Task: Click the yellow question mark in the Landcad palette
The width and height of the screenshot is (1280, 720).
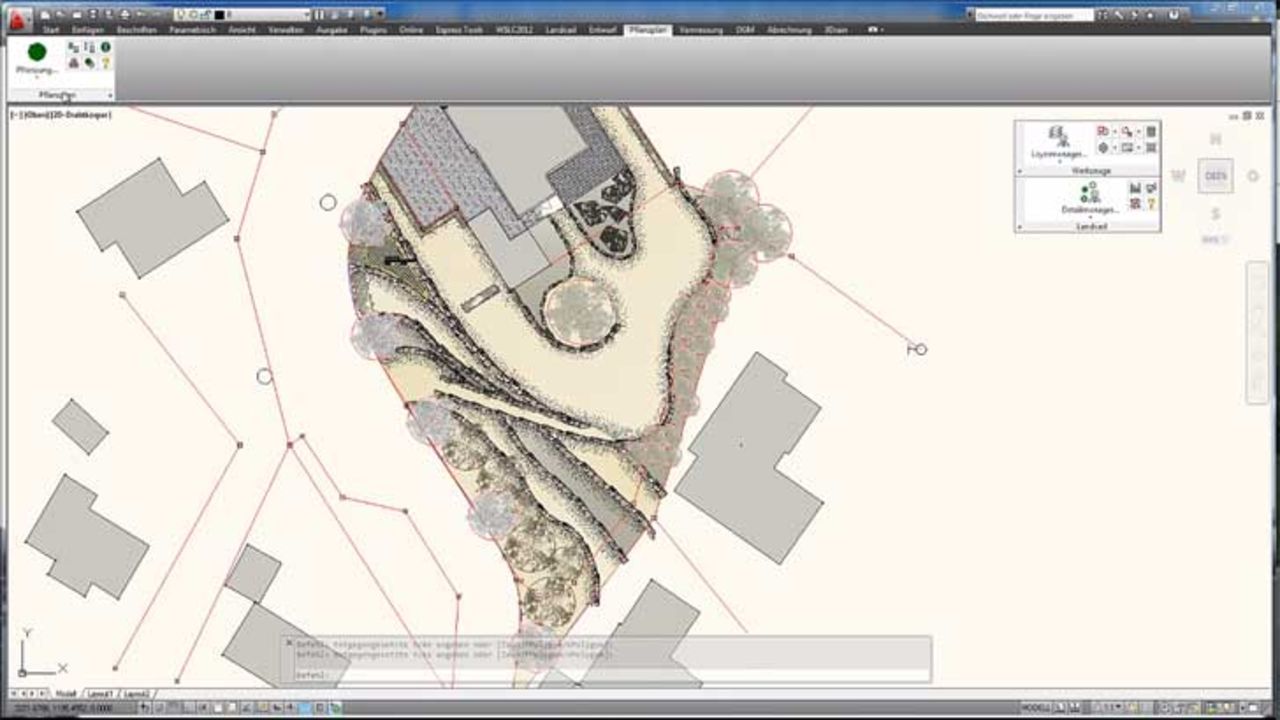Action: pyautogui.click(x=1151, y=203)
